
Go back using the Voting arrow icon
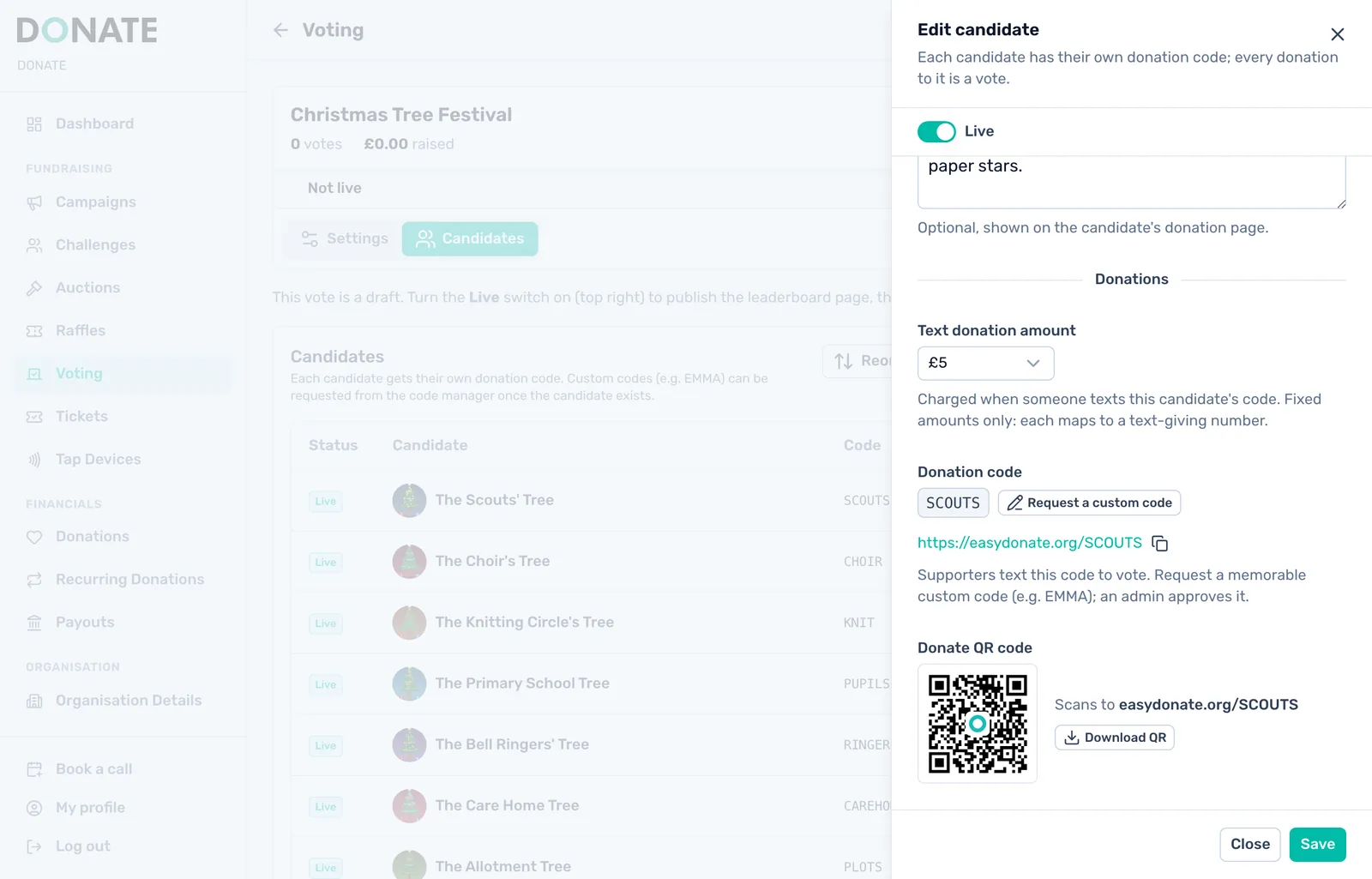(x=280, y=30)
